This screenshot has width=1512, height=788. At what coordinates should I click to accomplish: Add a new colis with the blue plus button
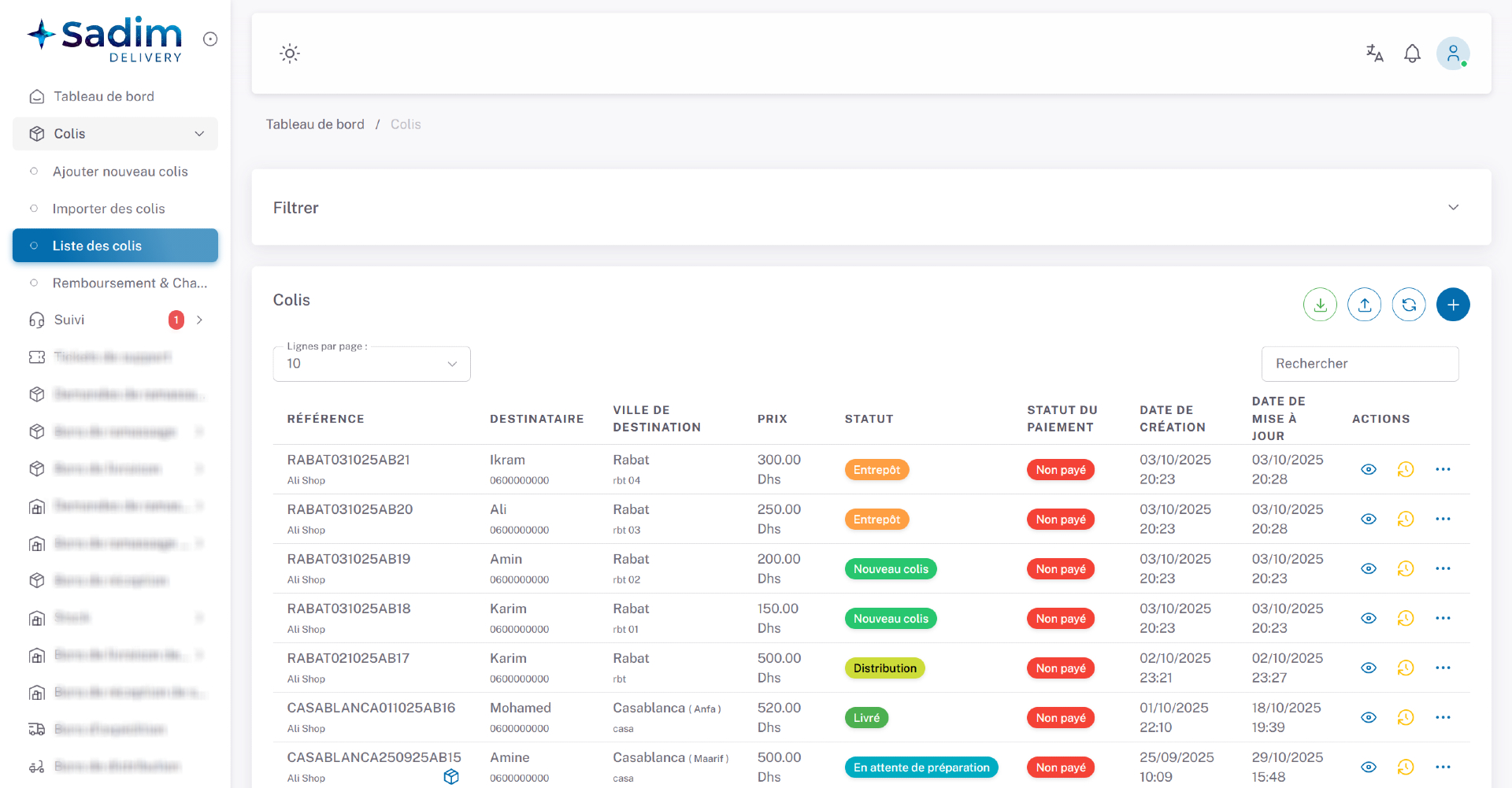point(1453,305)
